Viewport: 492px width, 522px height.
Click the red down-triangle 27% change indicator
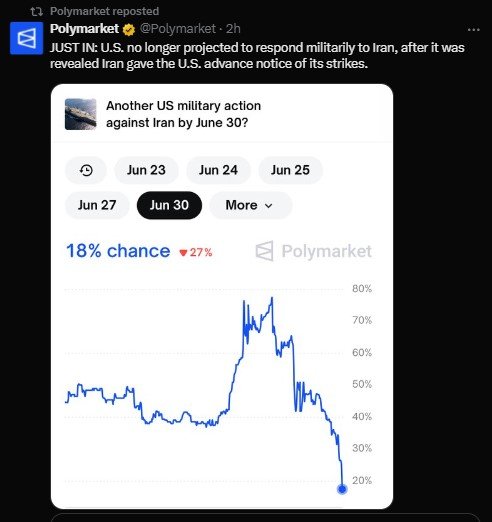[x=196, y=252]
